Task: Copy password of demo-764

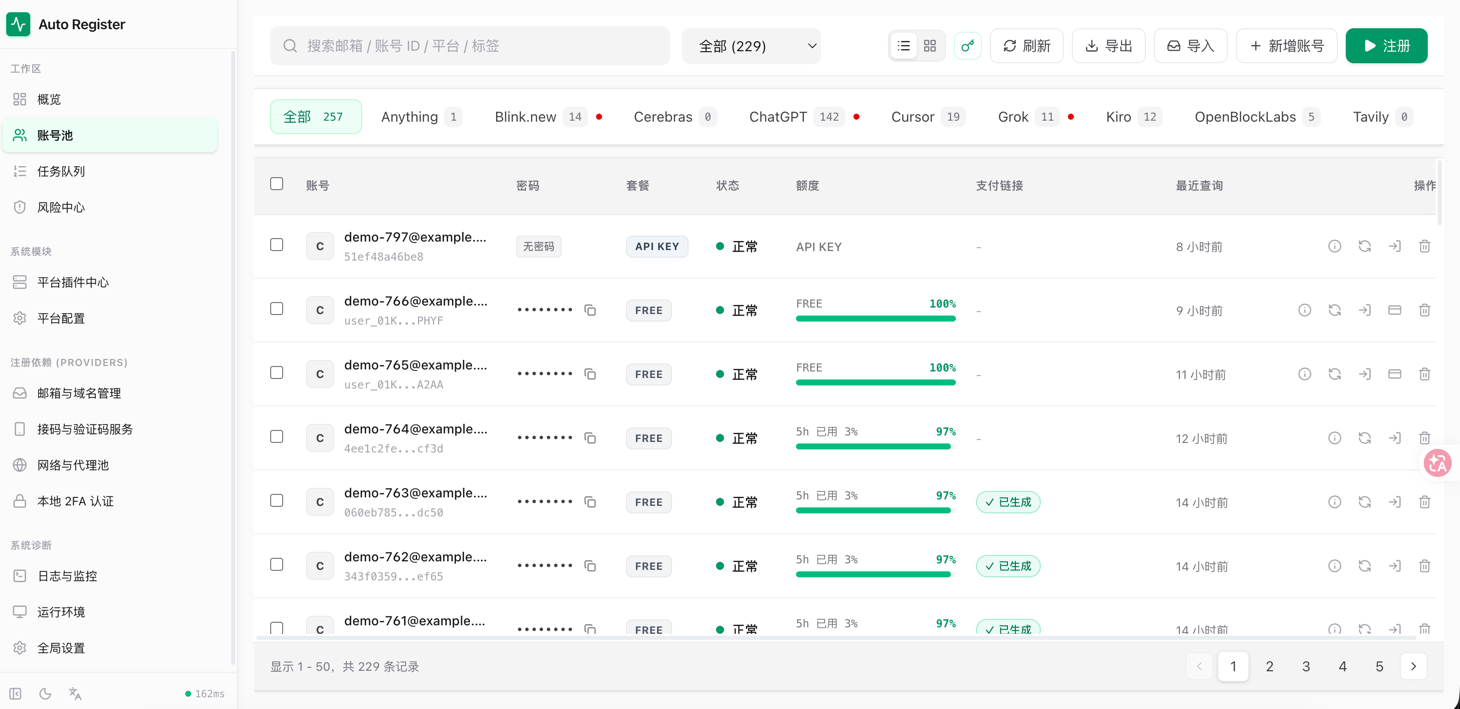Action: pyautogui.click(x=590, y=438)
